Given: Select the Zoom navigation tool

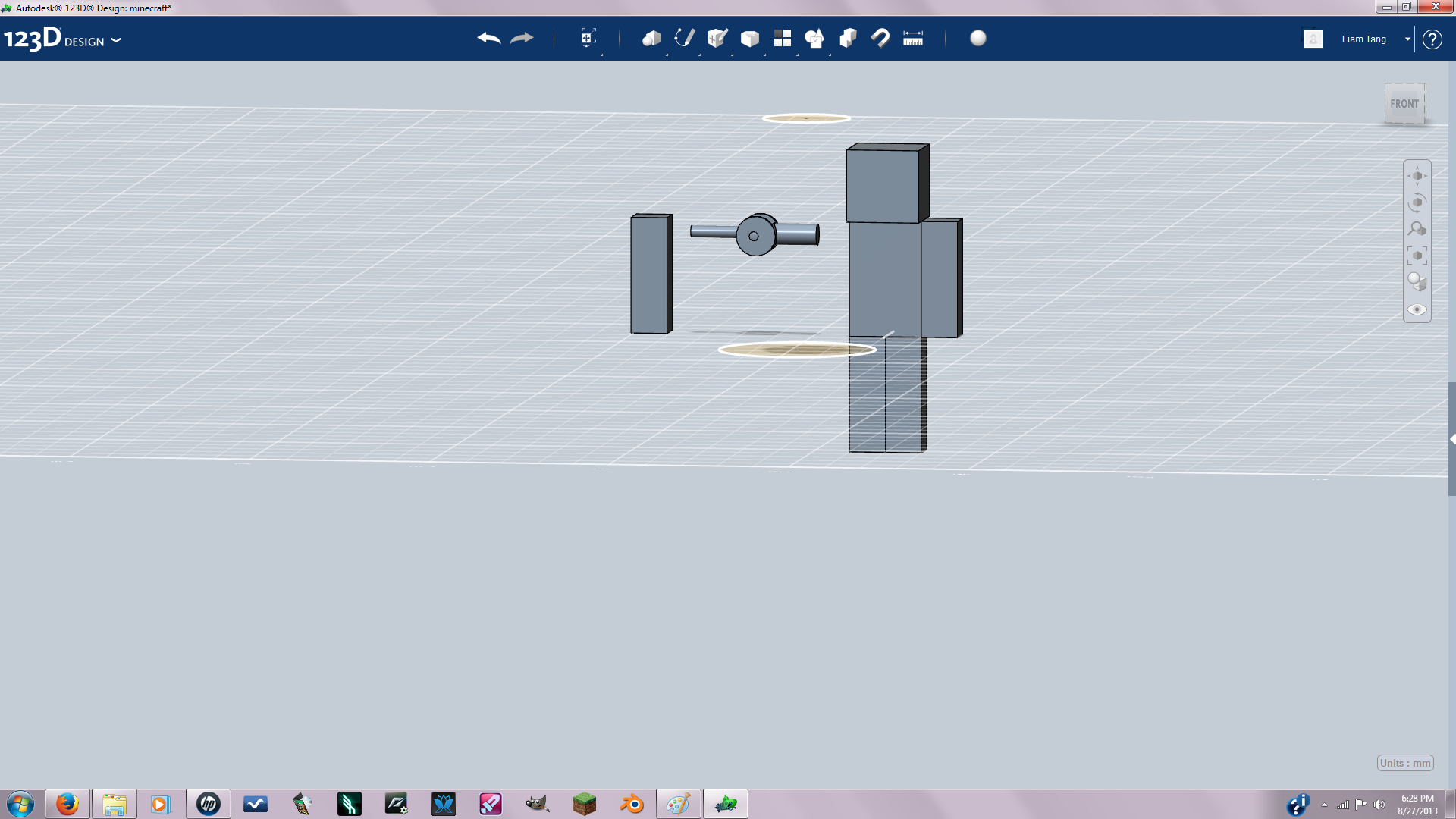Looking at the screenshot, I should point(1417,229).
